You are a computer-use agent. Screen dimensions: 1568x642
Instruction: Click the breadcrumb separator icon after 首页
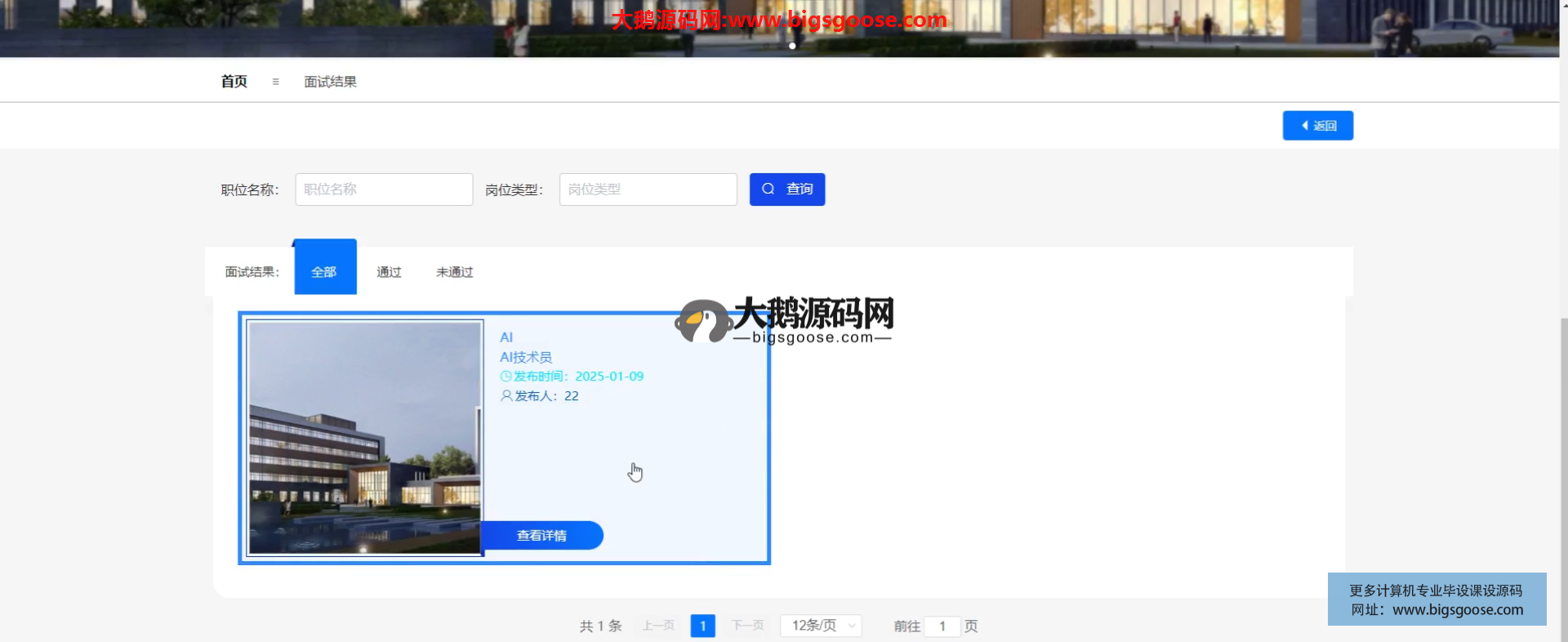[x=275, y=82]
